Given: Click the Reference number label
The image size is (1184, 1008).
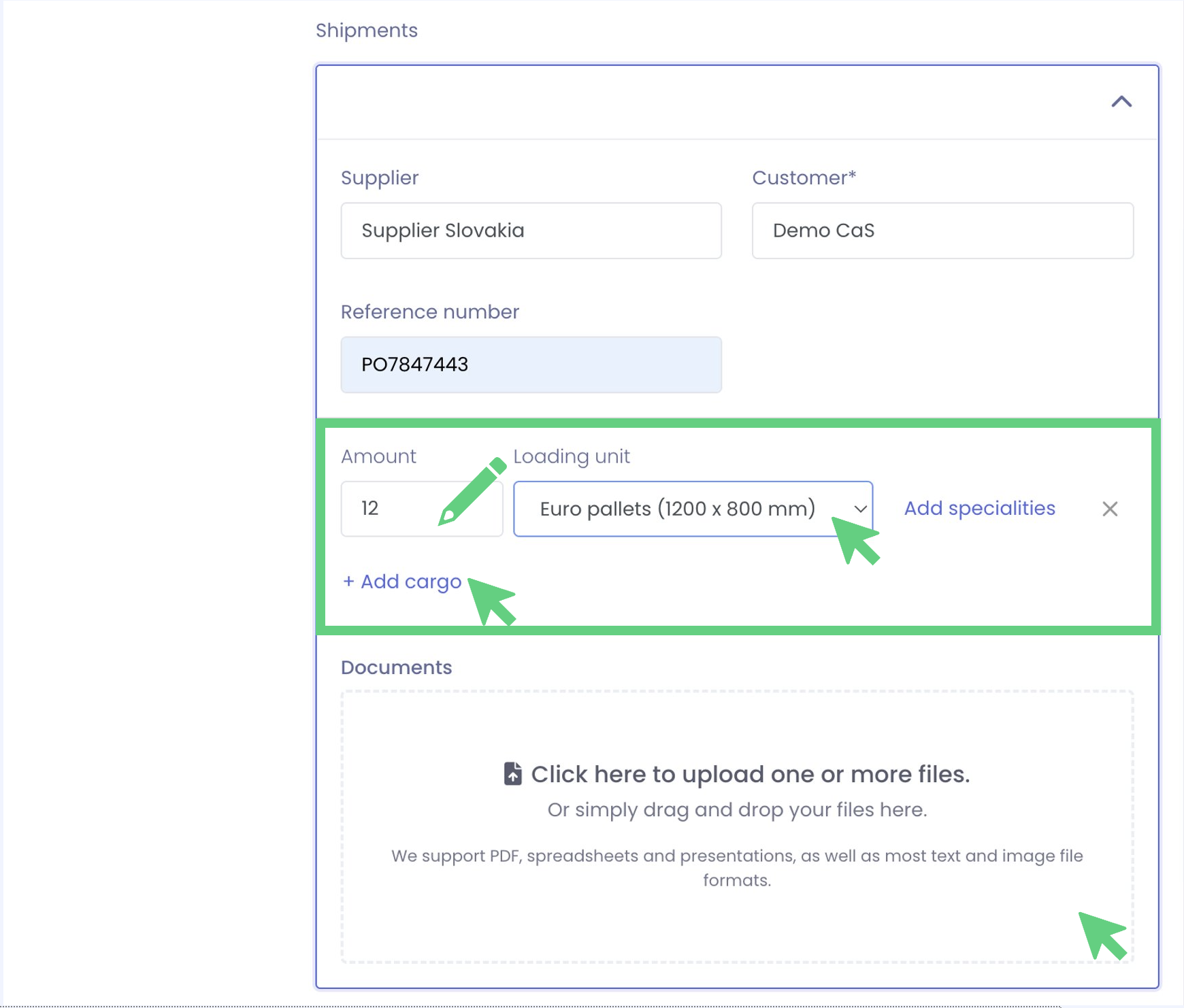Looking at the screenshot, I should click(x=429, y=312).
